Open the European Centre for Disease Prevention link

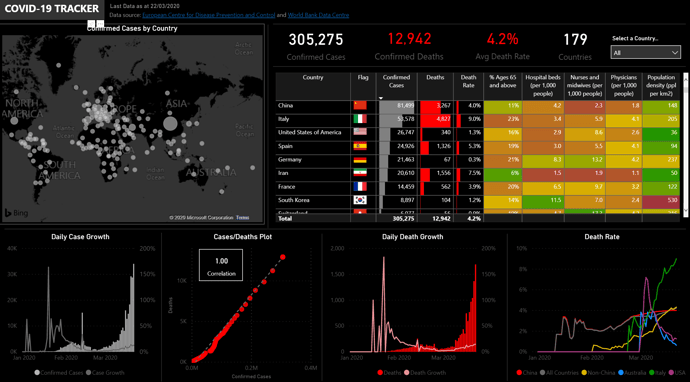click(x=209, y=15)
